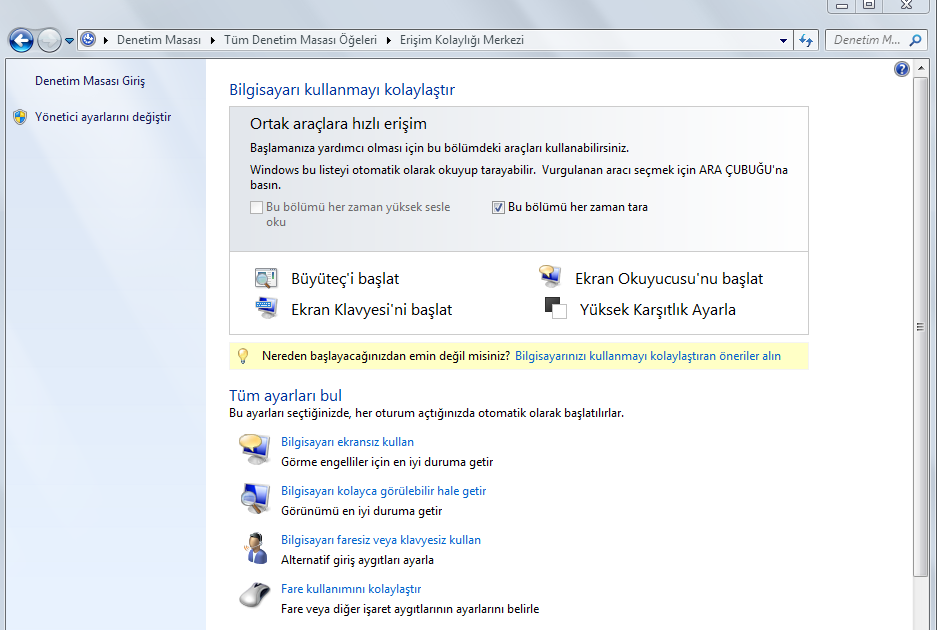Open Bilgisayarı ekransız kullan link

[347, 442]
